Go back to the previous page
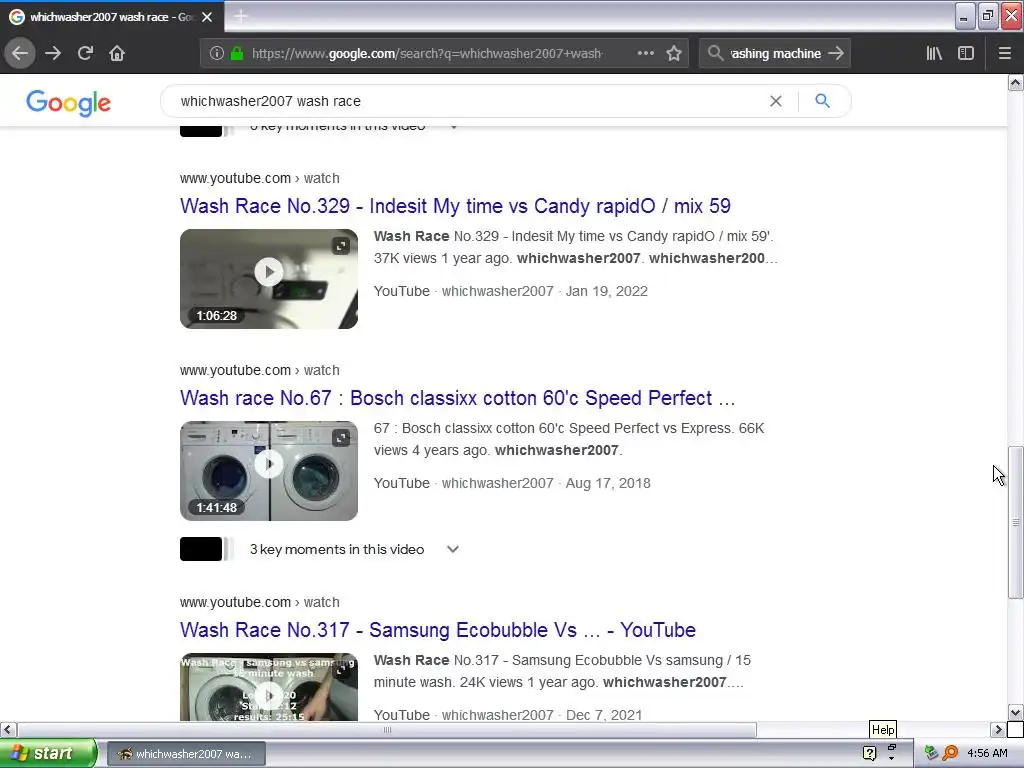This screenshot has width=1024, height=768. click(x=20, y=53)
